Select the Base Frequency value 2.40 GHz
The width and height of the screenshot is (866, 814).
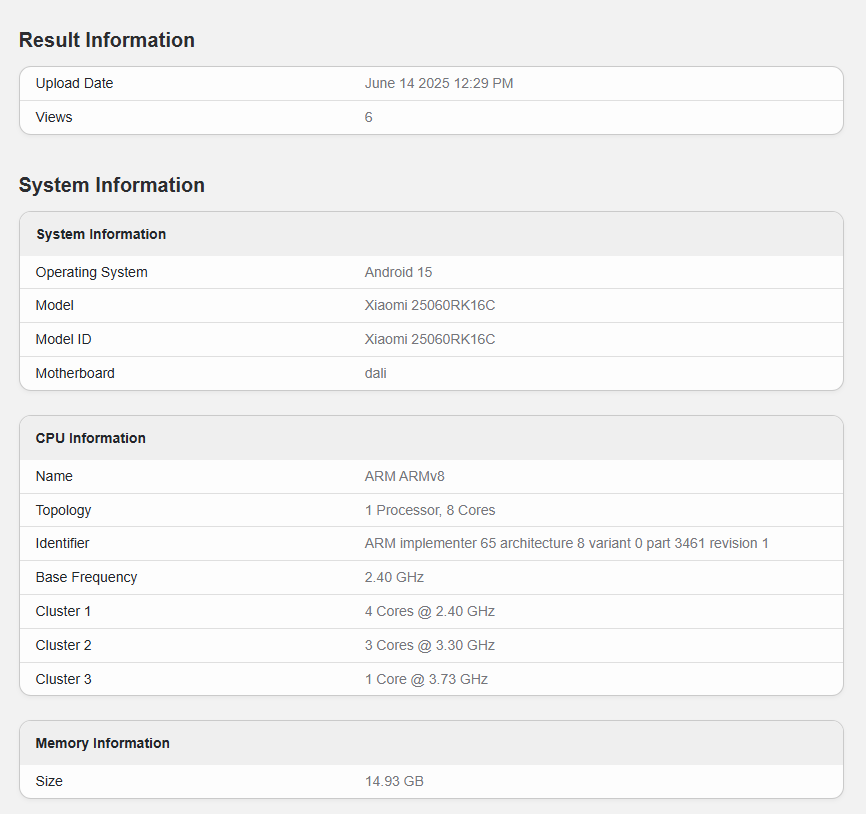(394, 578)
